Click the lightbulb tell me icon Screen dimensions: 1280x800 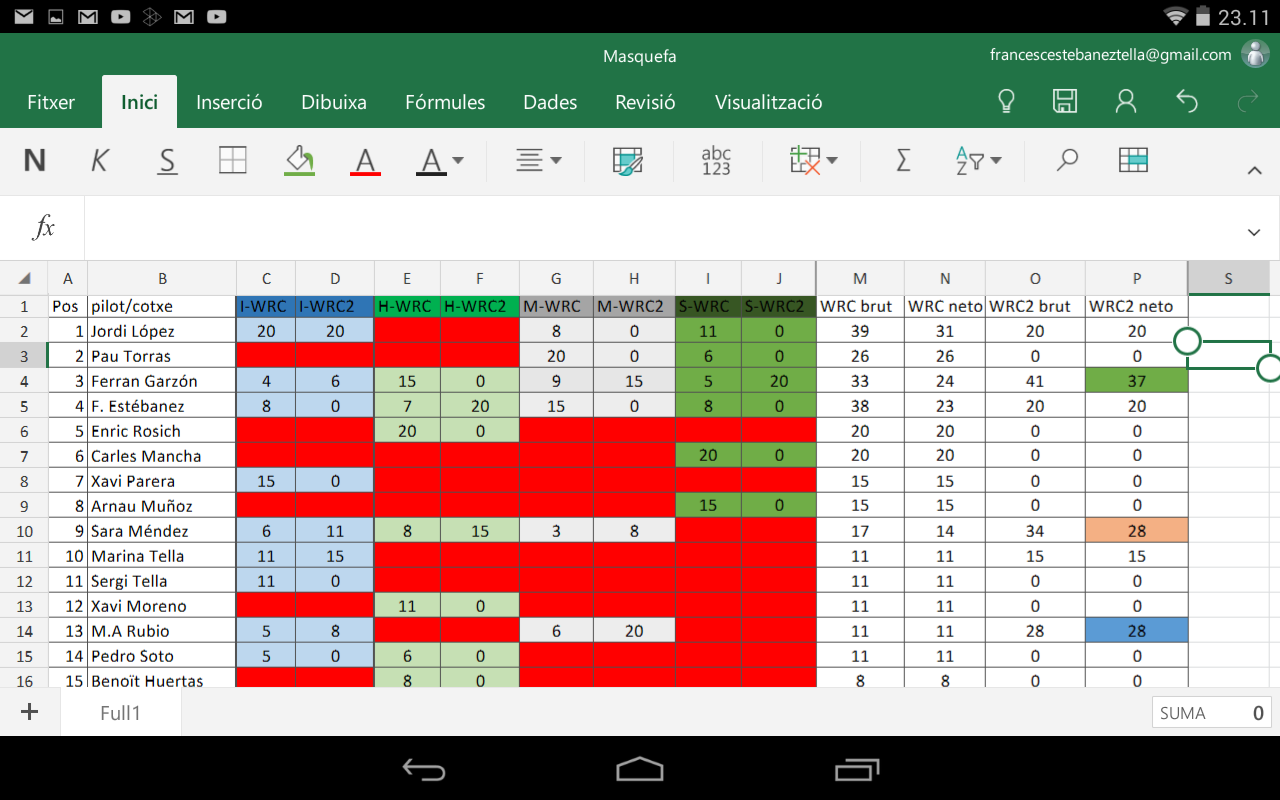[x=1007, y=101]
